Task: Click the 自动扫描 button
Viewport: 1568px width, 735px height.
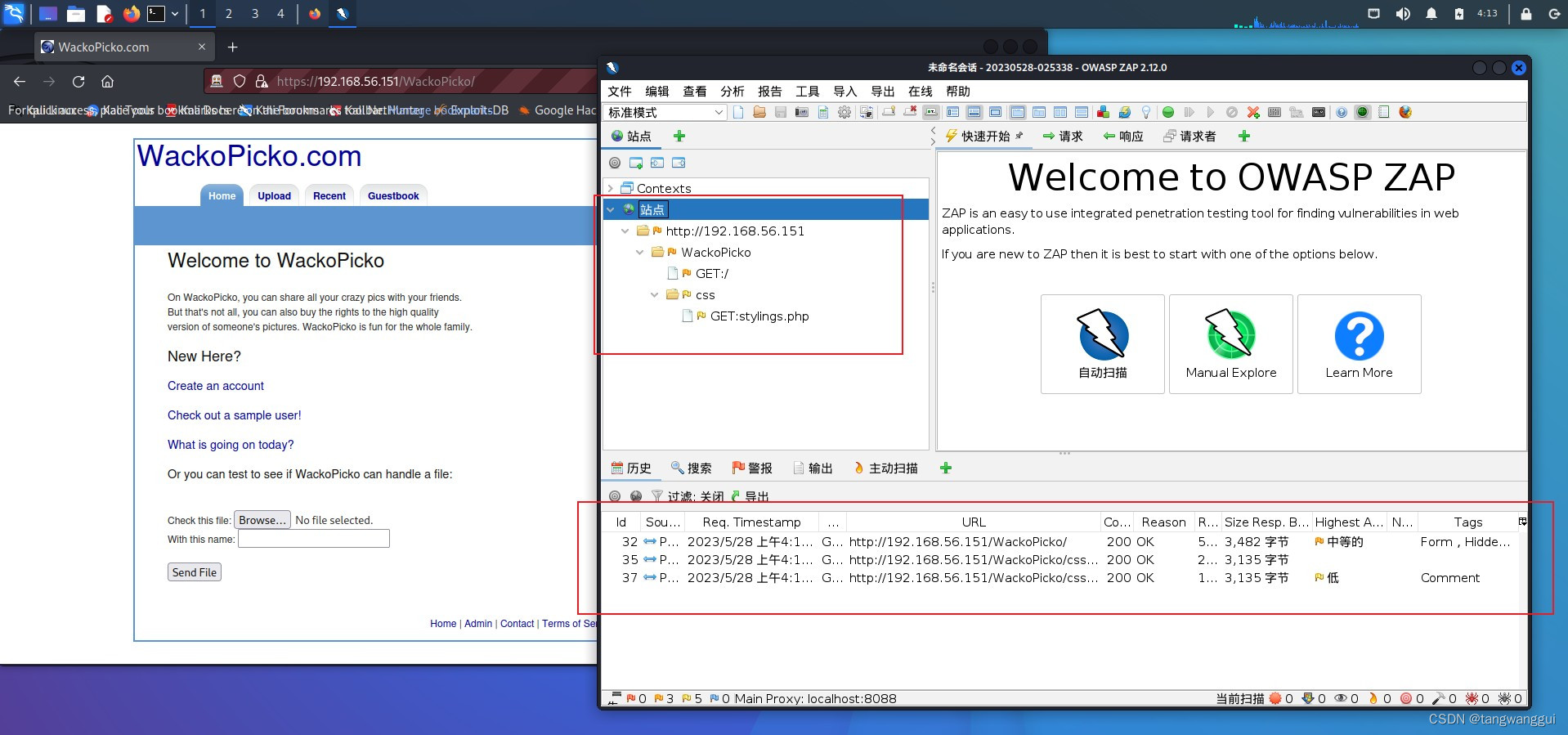Action: click(x=1103, y=344)
